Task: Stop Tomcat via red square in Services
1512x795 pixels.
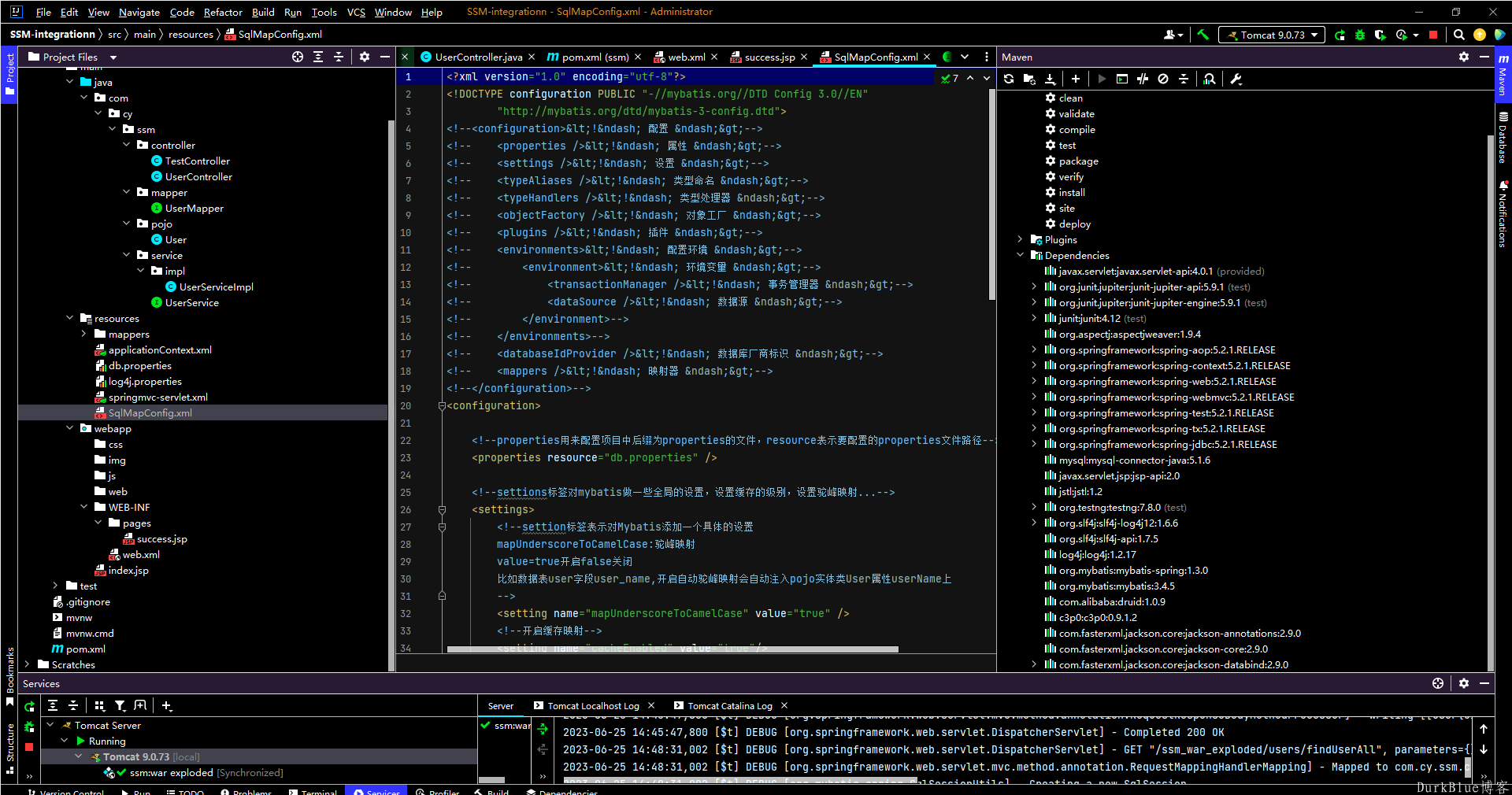Action: (29, 746)
